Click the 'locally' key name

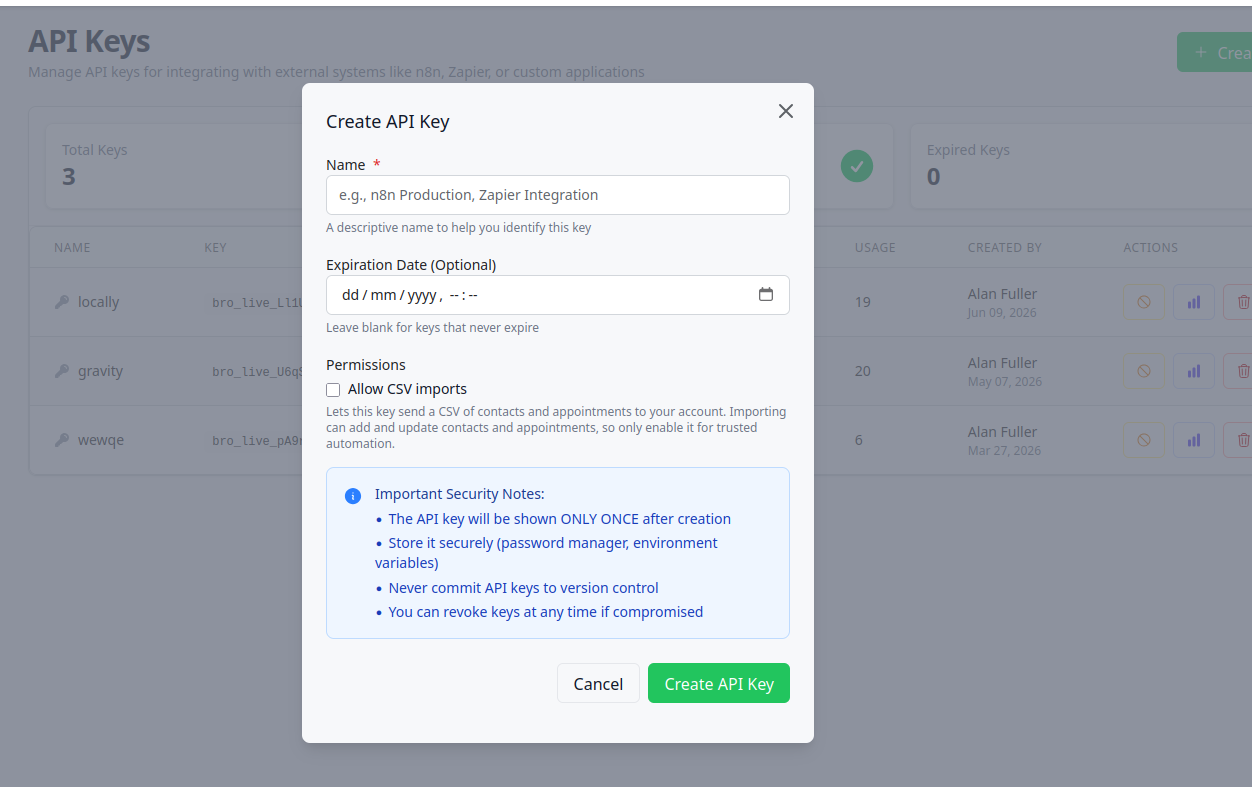98,302
